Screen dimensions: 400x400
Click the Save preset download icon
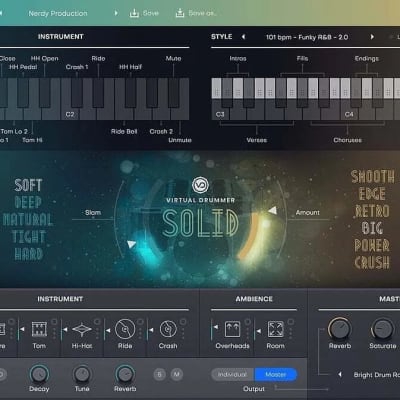point(134,13)
